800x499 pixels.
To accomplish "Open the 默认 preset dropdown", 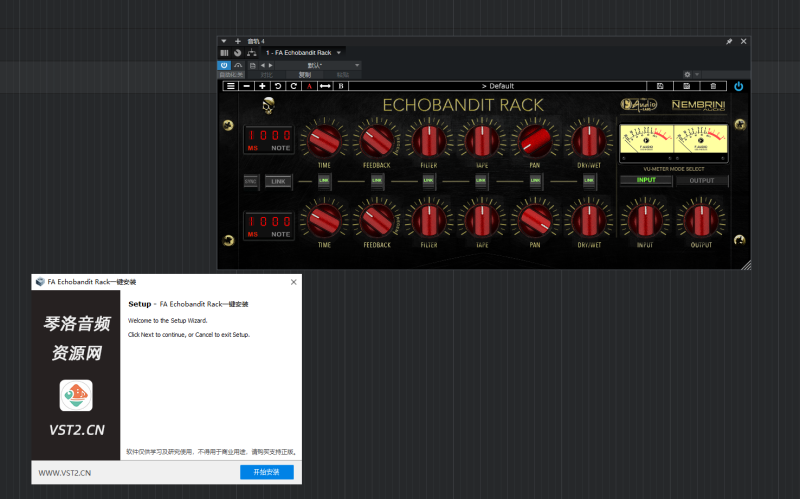I will pyautogui.click(x=318, y=65).
